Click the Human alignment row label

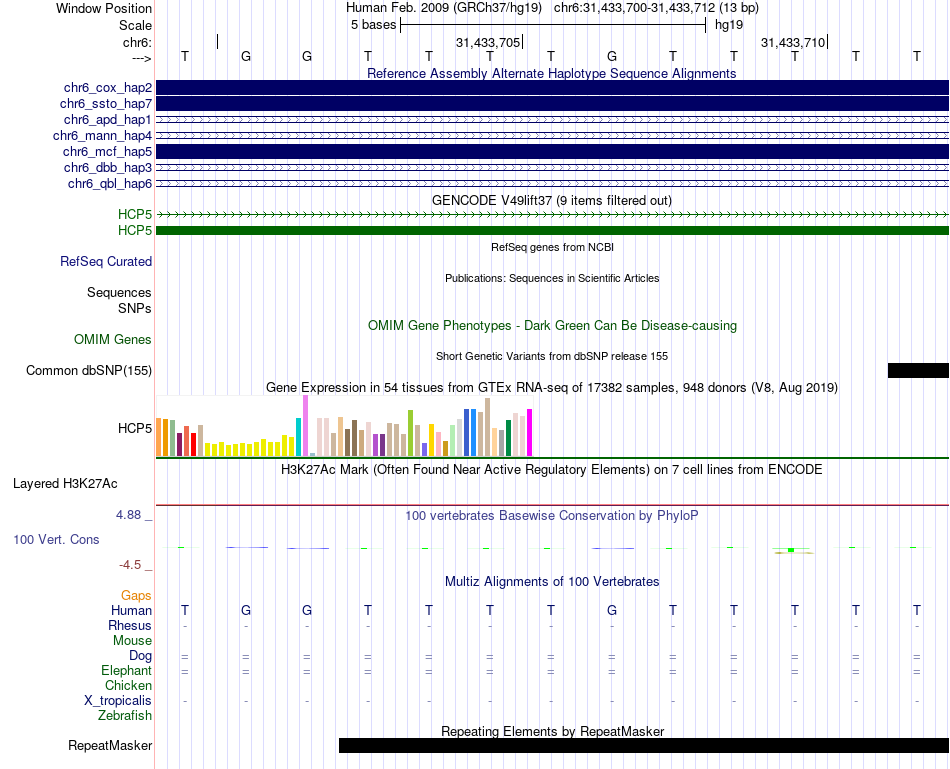pyautogui.click(x=131, y=610)
